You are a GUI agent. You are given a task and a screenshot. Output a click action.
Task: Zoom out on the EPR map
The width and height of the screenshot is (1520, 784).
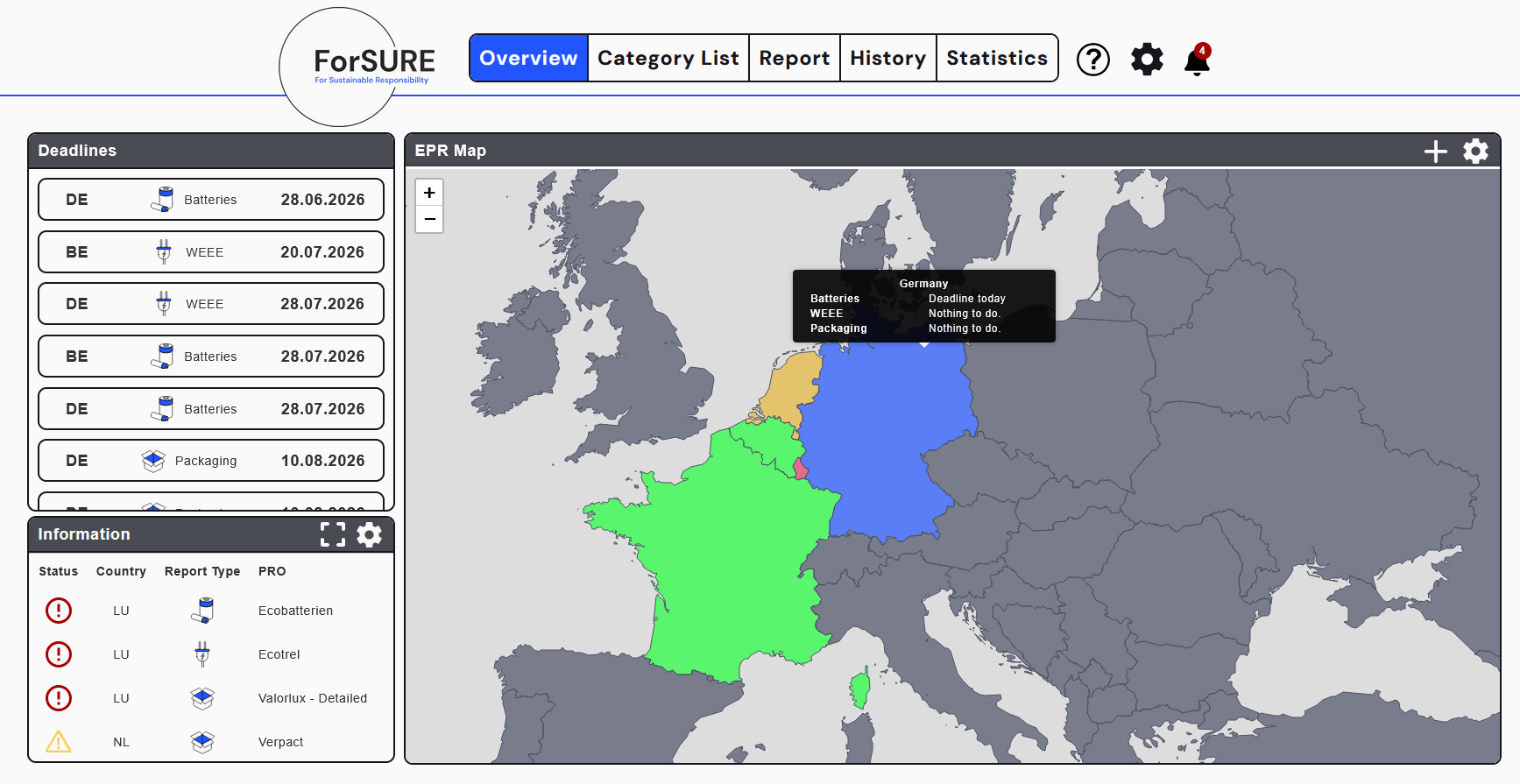[x=429, y=219]
